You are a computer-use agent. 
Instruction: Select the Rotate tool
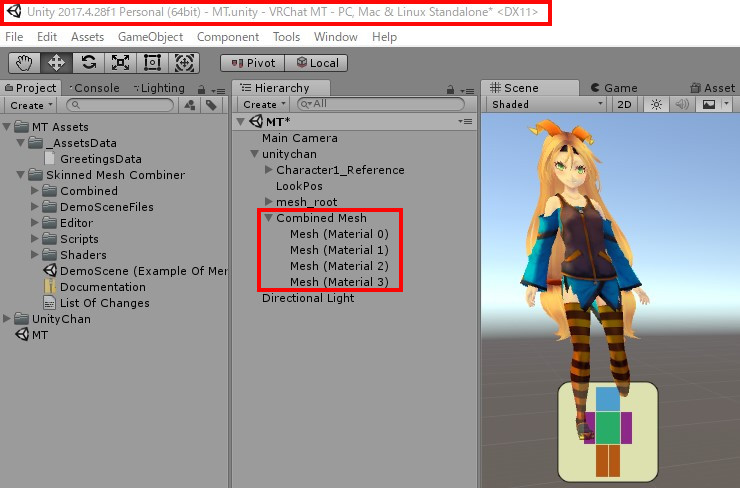89,63
